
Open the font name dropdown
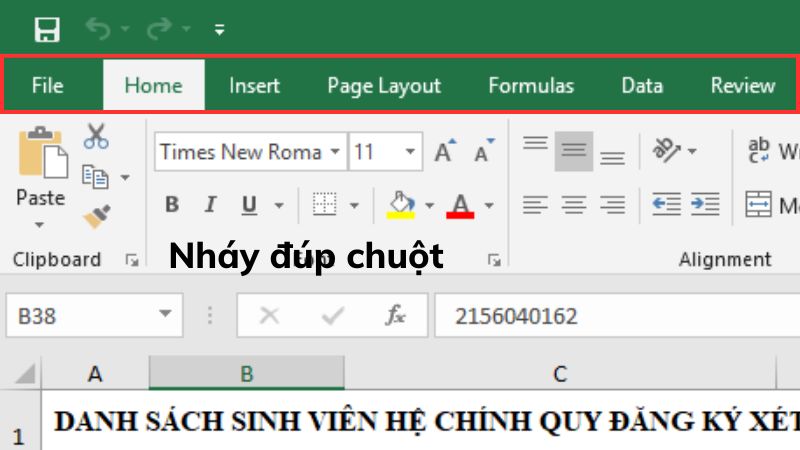[336, 152]
